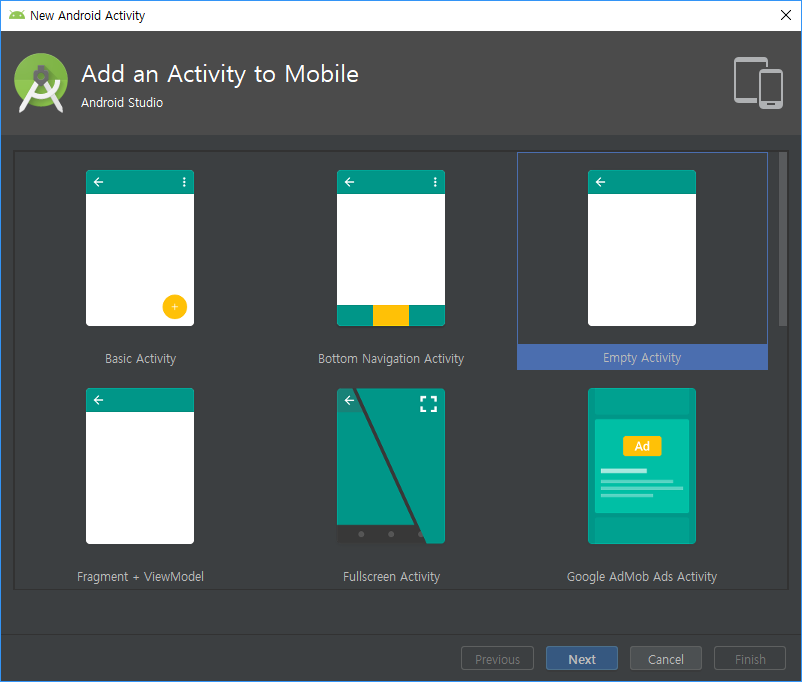Close the New Android Activity window
802x682 pixels.
coord(786,15)
